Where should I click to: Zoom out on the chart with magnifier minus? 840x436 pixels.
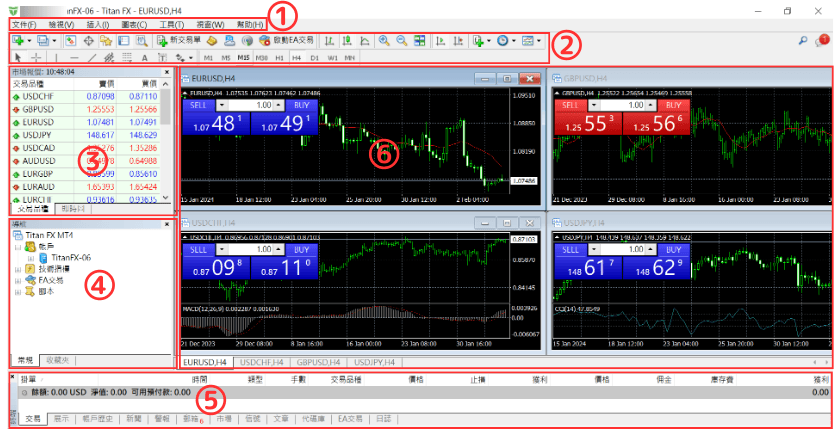click(401, 41)
